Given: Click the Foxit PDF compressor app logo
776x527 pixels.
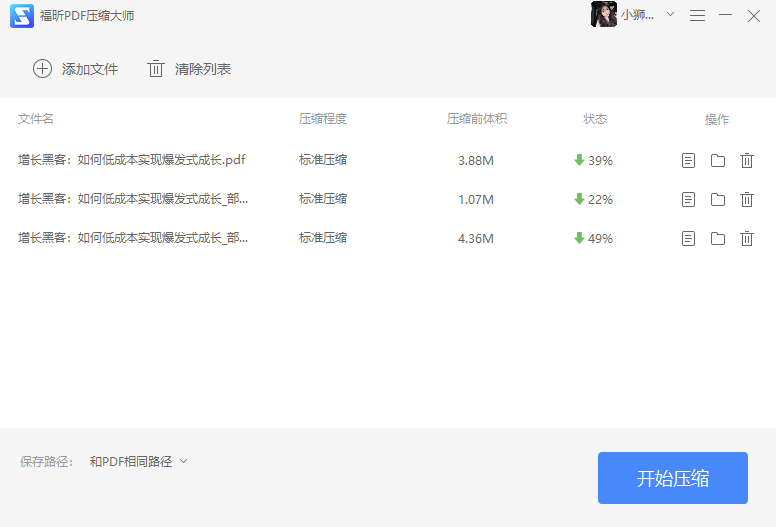Looking at the screenshot, I should click(22, 16).
